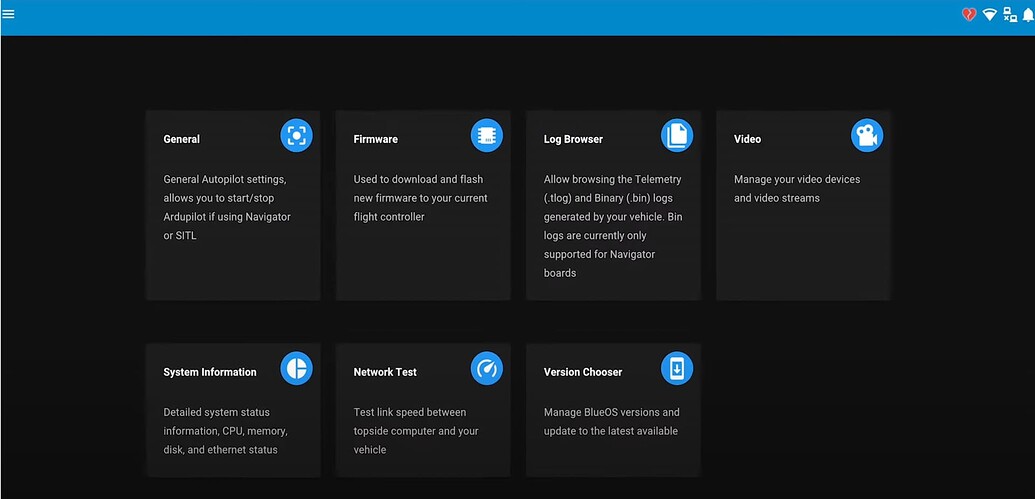Click the Network Test speedometer icon
This screenshot has width=1035, height=499.
tap(486, 368)
